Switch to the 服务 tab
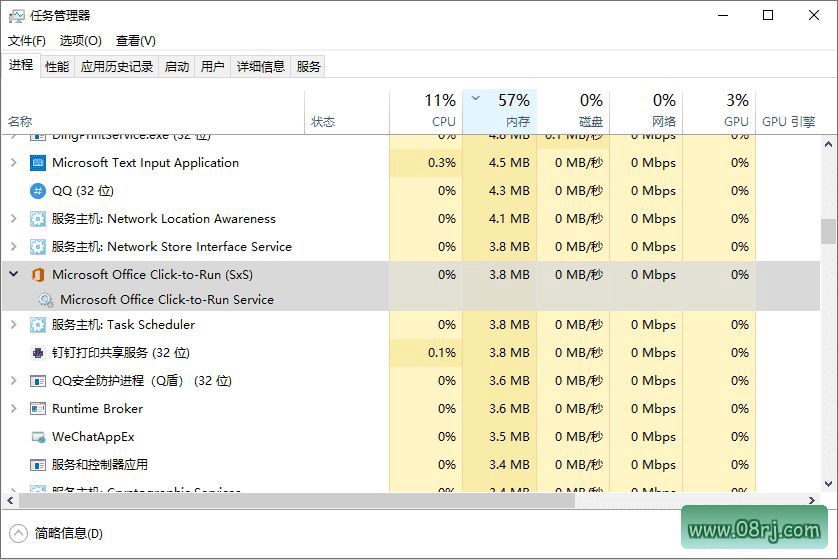The image size is (838, 559). click(x=308, y=66)
